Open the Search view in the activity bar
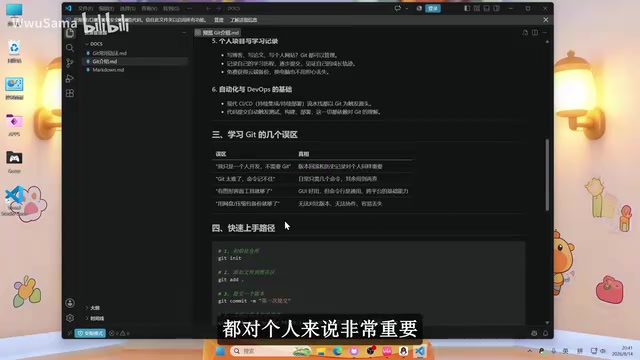Viewport: 640px width, 360px height. (70, 48)
